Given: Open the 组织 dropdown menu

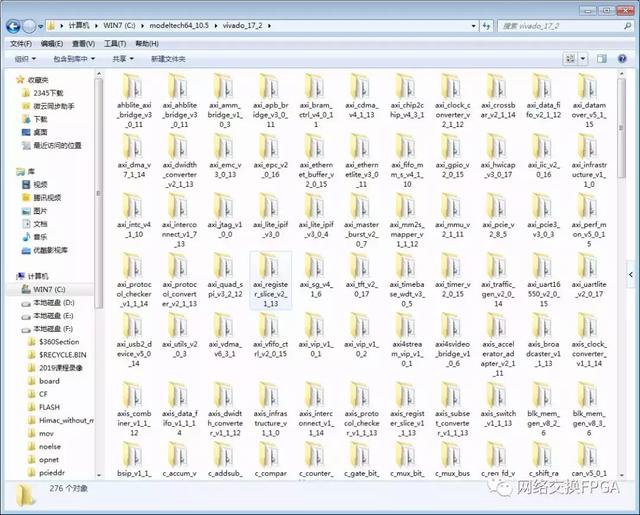Looking at the screenshot, I should click(25, 59).
